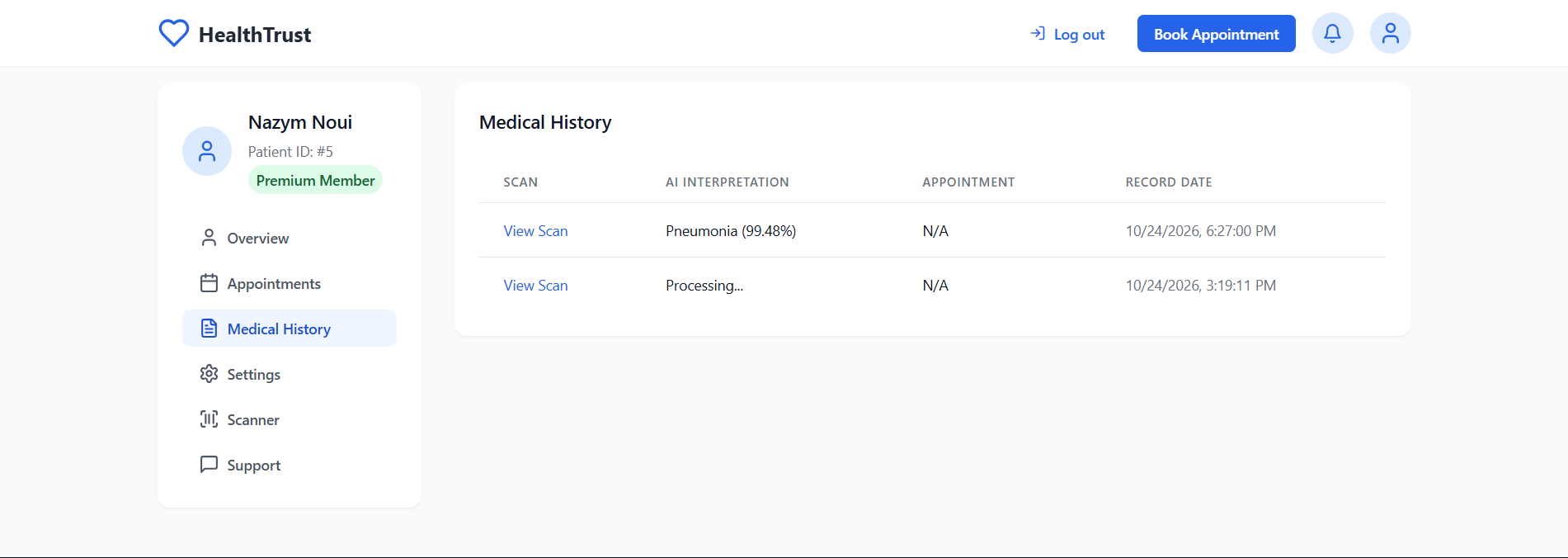Click the Scanner barcode icon
The height and width of the screenshot is (558, 1568).
(x=209, y=419)
